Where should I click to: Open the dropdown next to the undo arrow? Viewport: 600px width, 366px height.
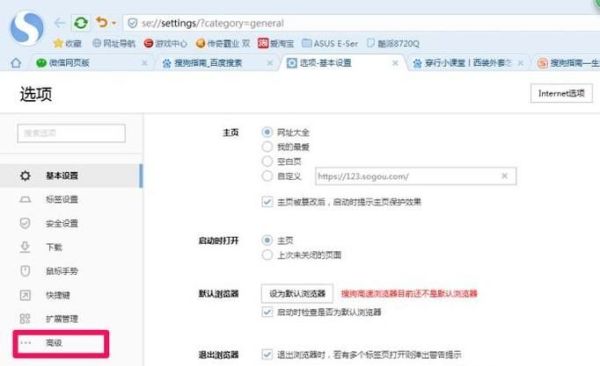[x=114, y=23]
